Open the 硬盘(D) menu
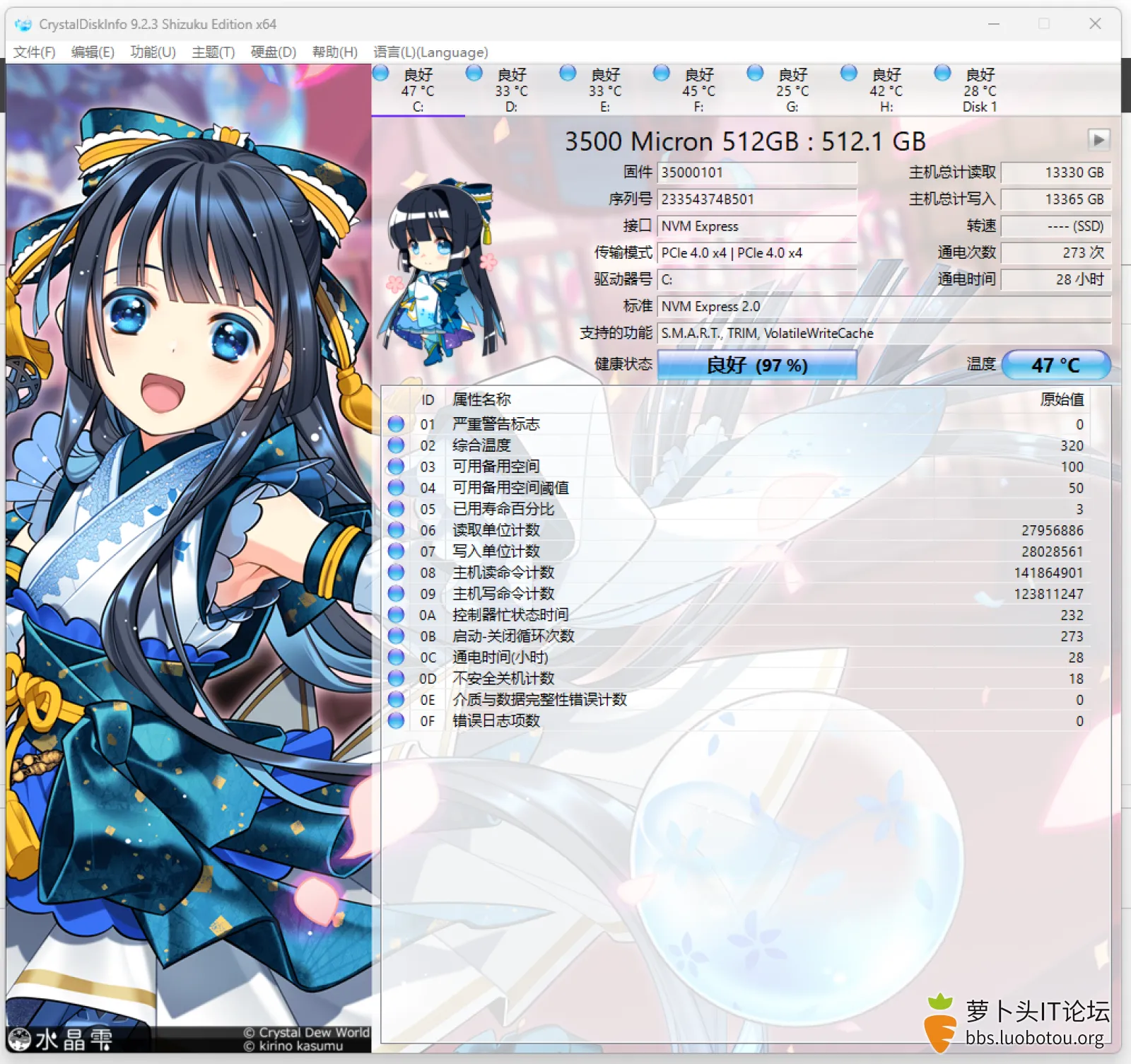The height and width of the screenshot is (1064, 1131). pyautogui.click(x=273, y=52)
